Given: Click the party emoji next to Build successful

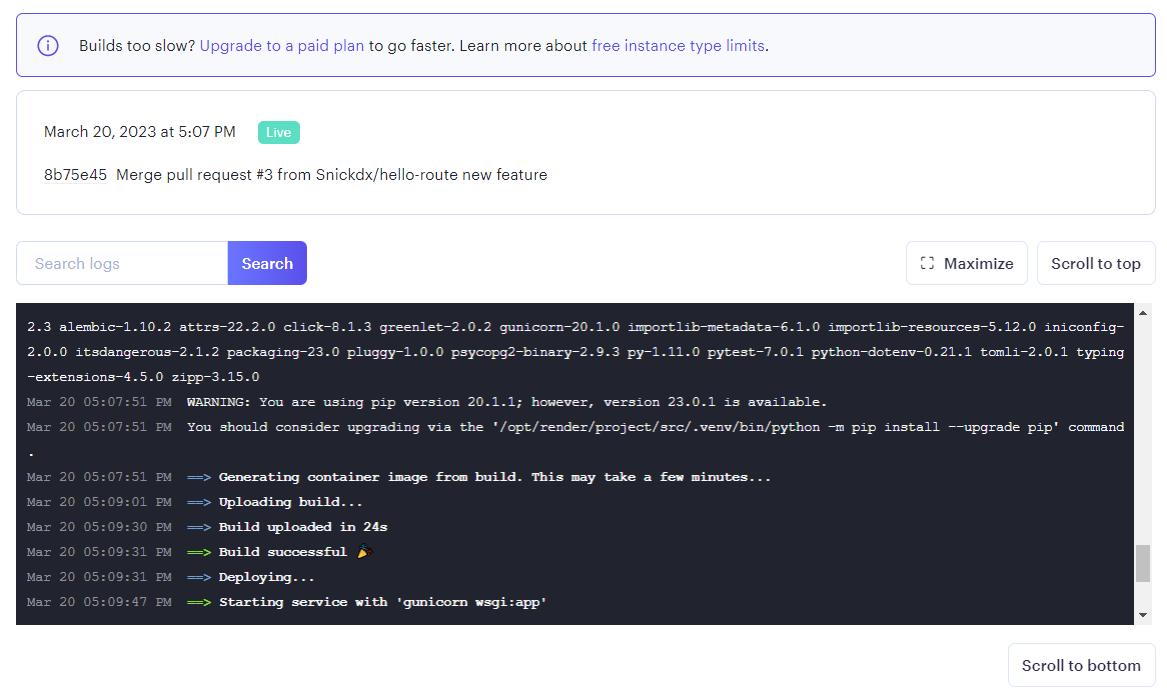Looking at the screenshot, I should coord(364,550).
